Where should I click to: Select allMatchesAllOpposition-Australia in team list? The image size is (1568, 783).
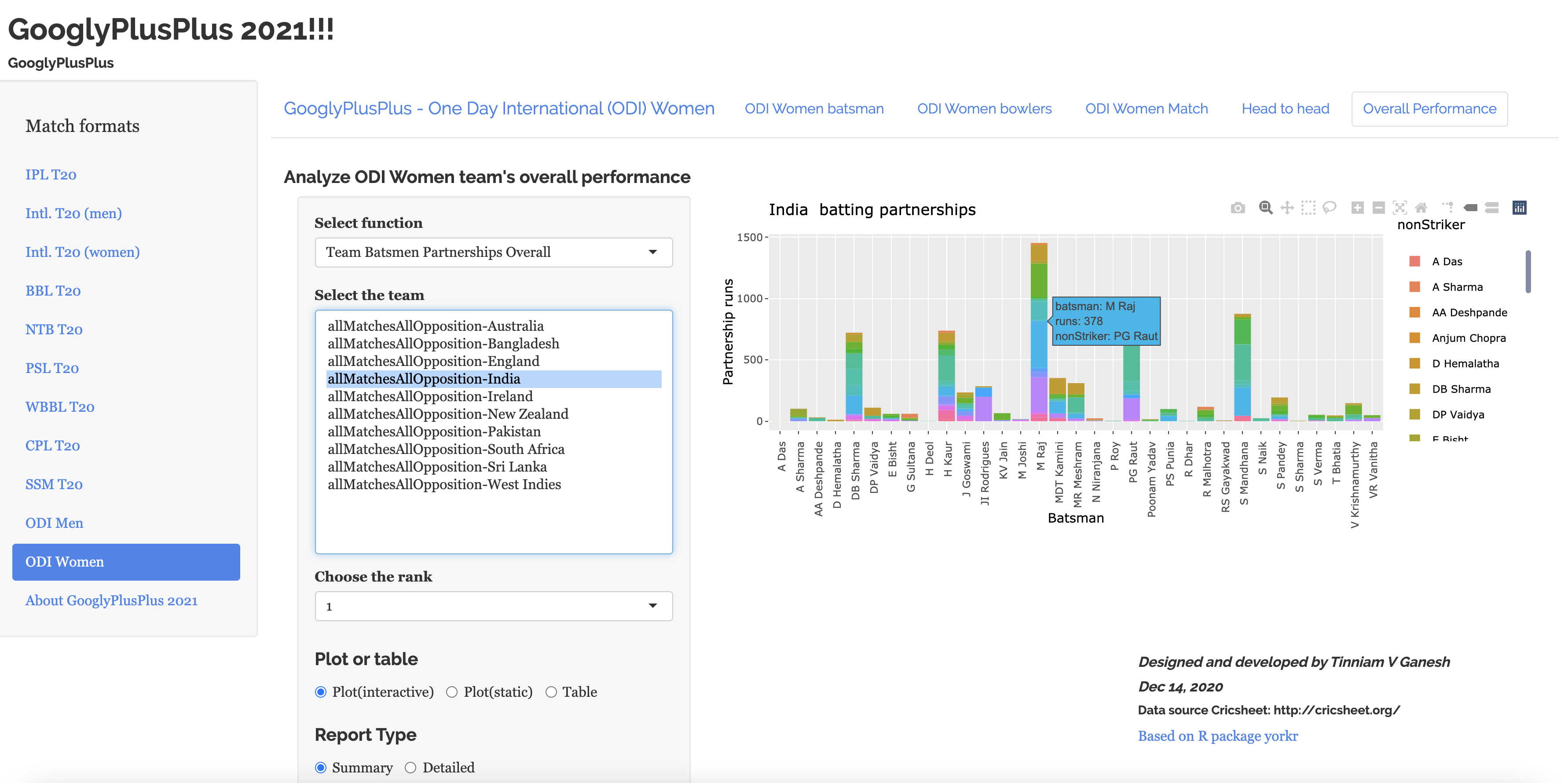coord(435,326)
